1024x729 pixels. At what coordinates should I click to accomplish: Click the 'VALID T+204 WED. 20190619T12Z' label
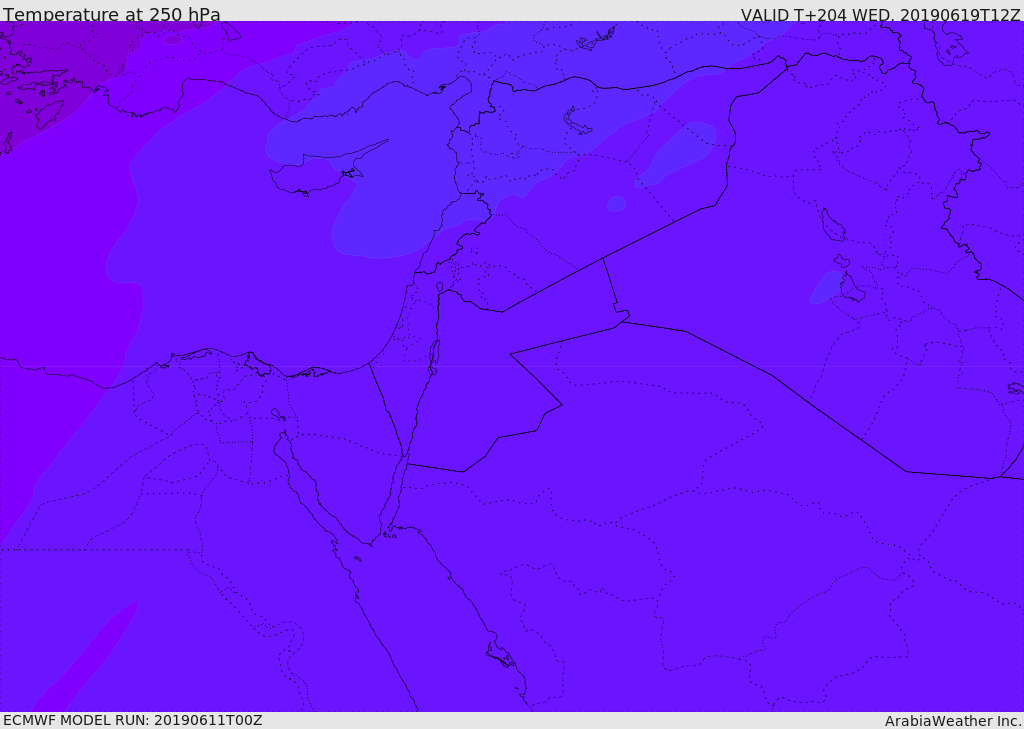tap(880, 14)
